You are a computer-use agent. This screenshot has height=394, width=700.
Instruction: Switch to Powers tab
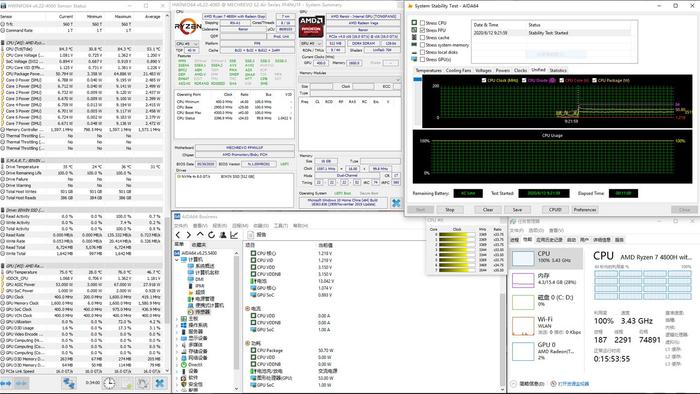pos(503,71)
